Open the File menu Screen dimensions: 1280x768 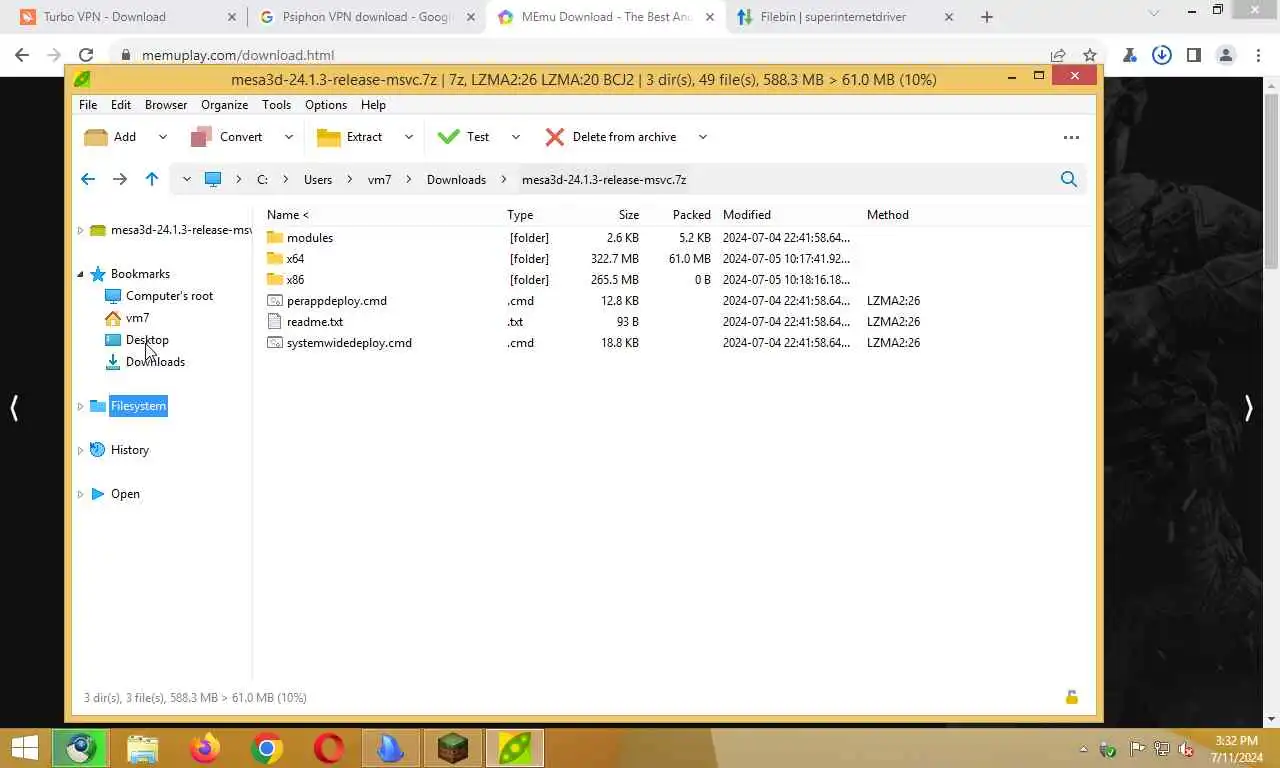[88, 105]
